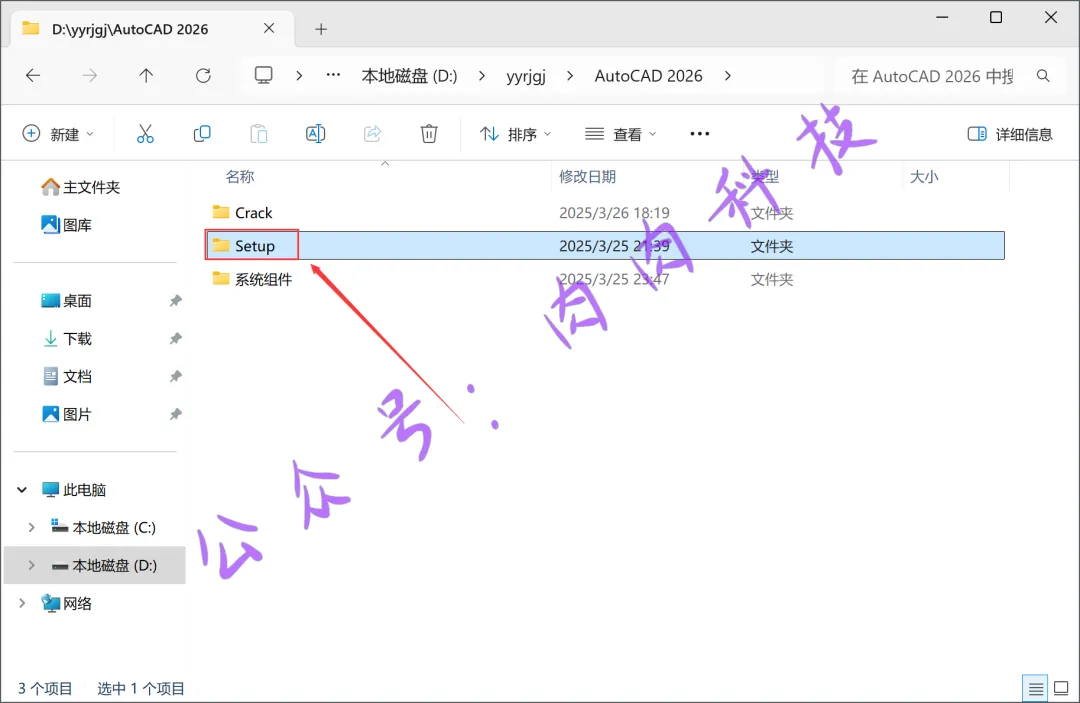1080x703 pixels.
Task: Open the 新建 dropdown menu
Action: coord(58,134)
